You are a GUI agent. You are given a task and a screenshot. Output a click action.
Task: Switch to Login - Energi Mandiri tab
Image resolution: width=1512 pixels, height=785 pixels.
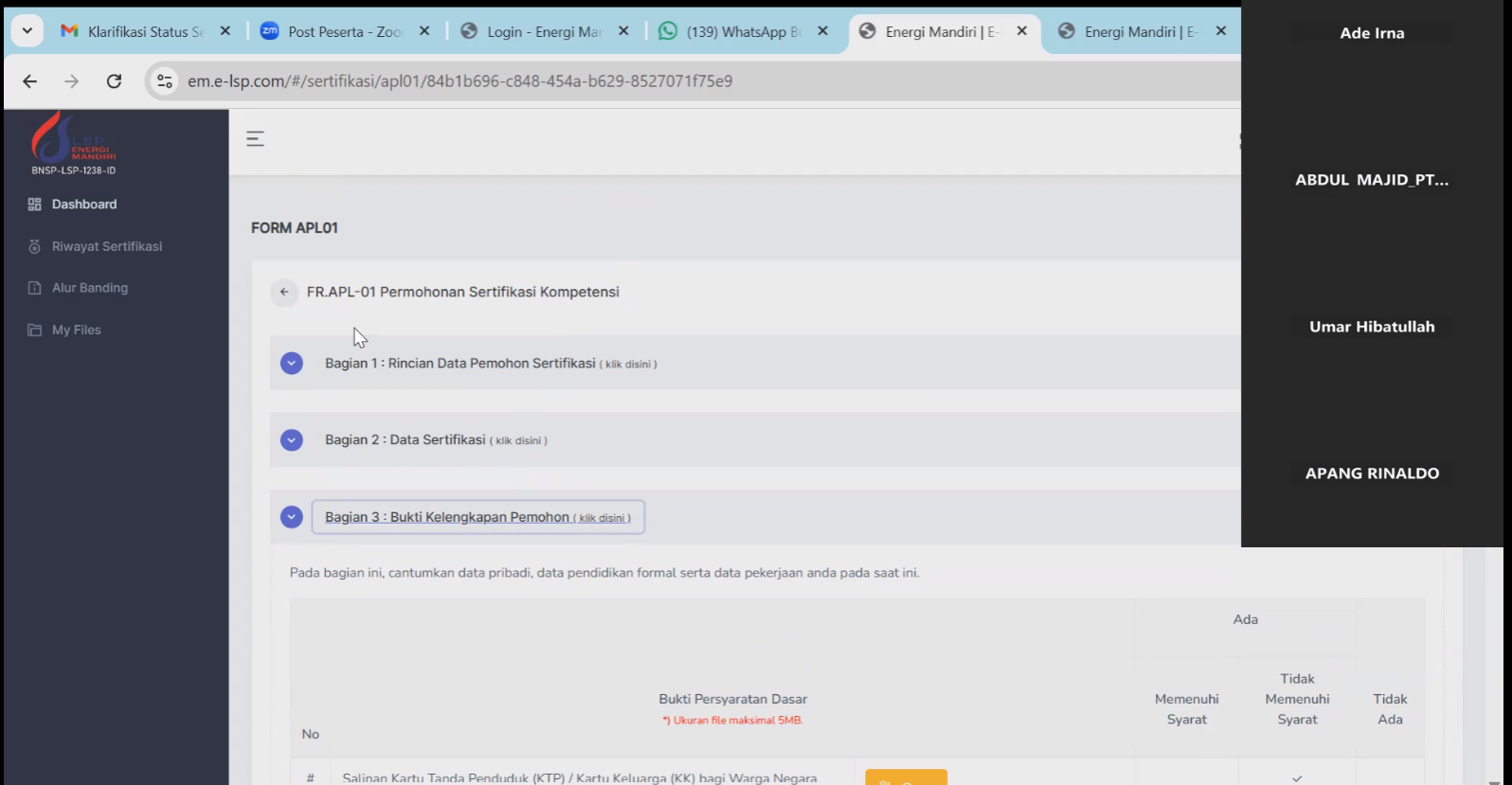tap(544, 31)
